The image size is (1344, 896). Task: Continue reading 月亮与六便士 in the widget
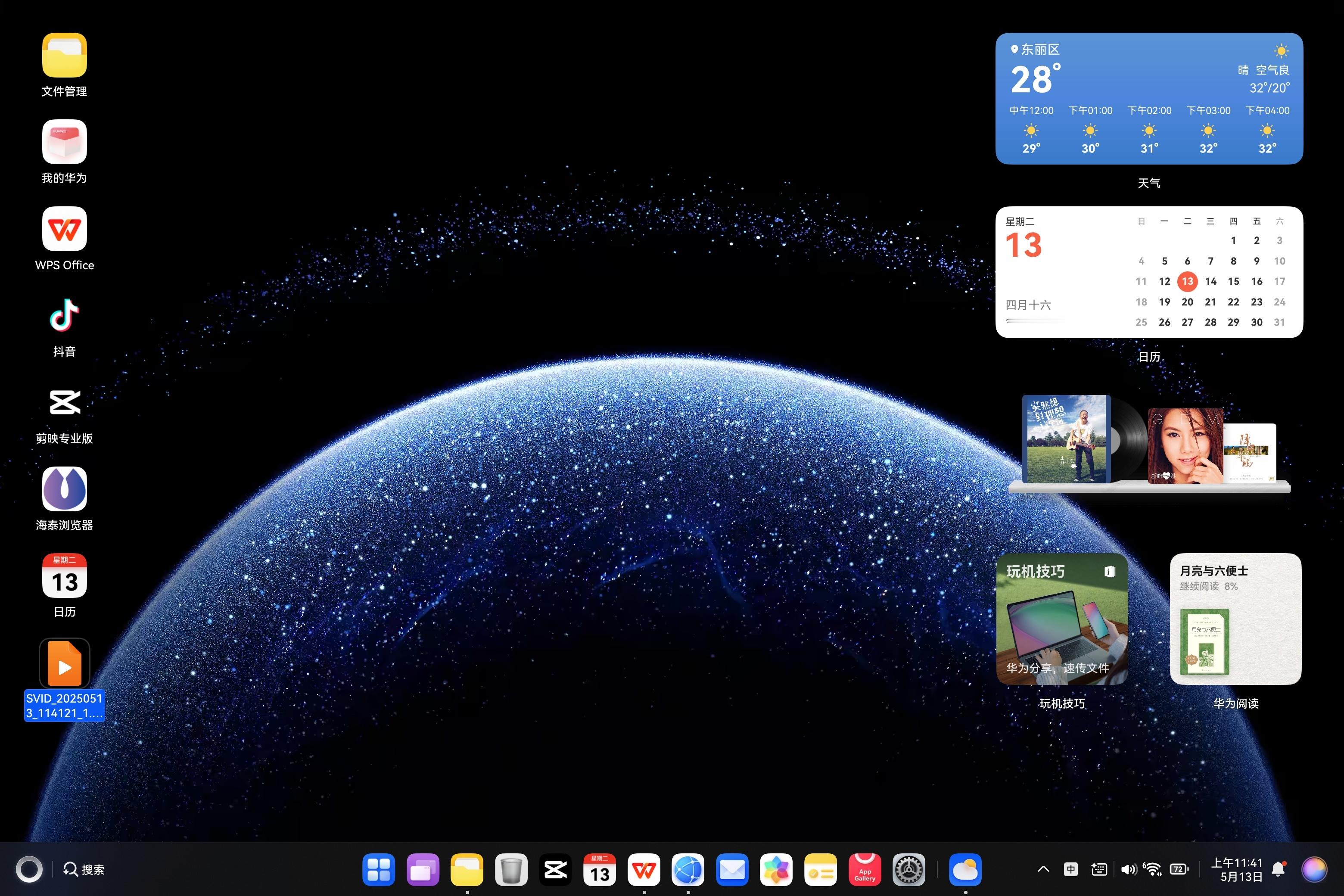(x=1235, y=619)
